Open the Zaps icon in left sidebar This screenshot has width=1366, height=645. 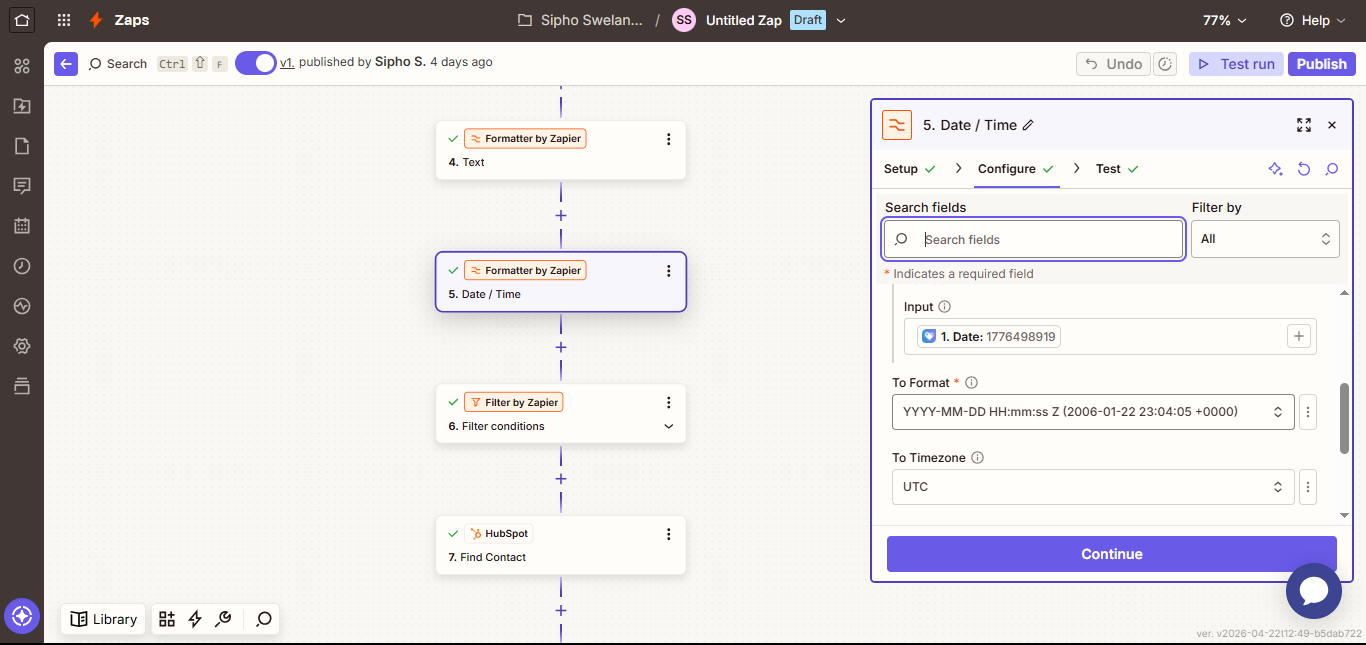click(x=22, y=106)
